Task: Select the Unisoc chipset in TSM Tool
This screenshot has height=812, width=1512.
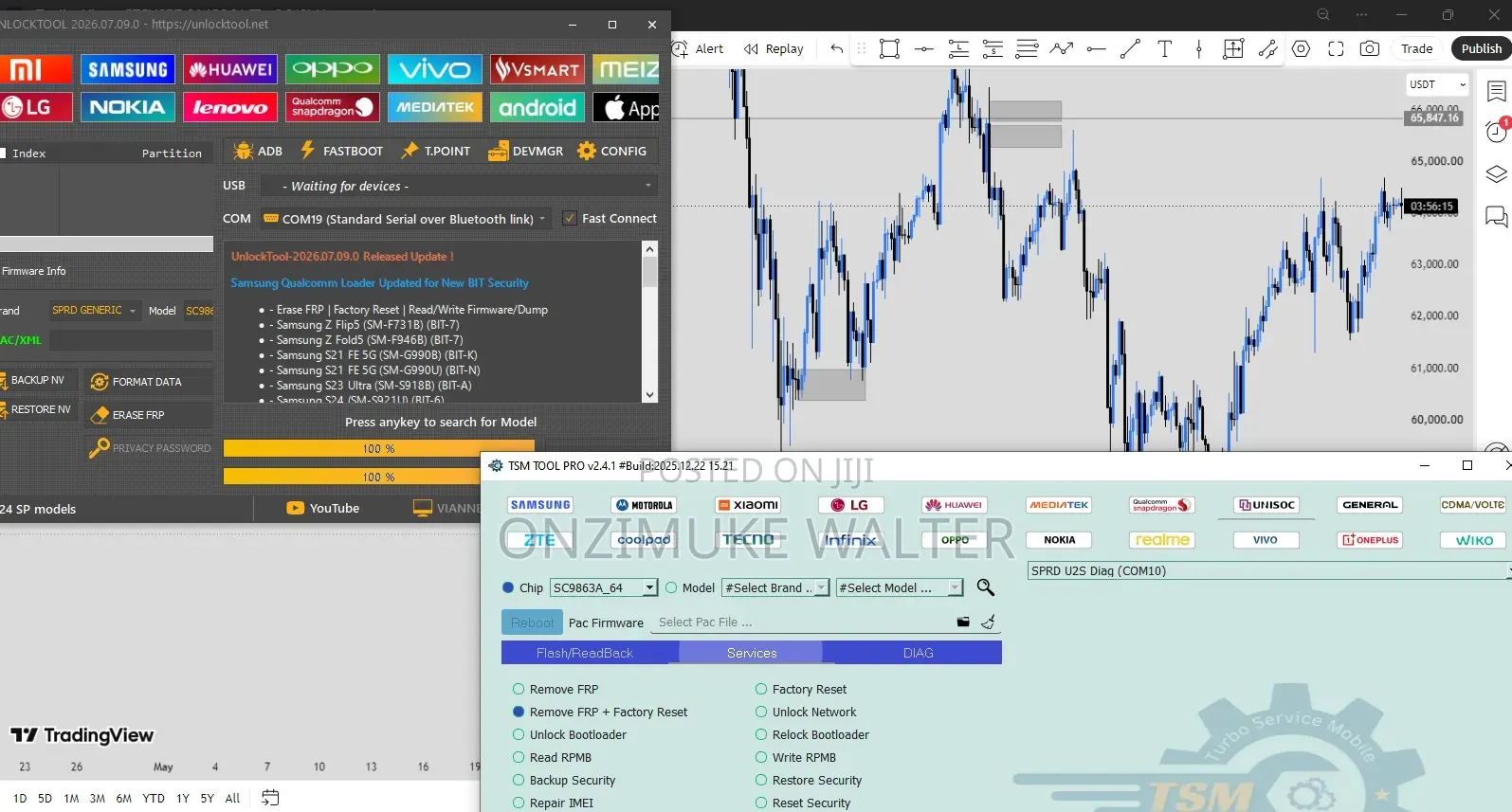Action: [x=1266, y=505]
